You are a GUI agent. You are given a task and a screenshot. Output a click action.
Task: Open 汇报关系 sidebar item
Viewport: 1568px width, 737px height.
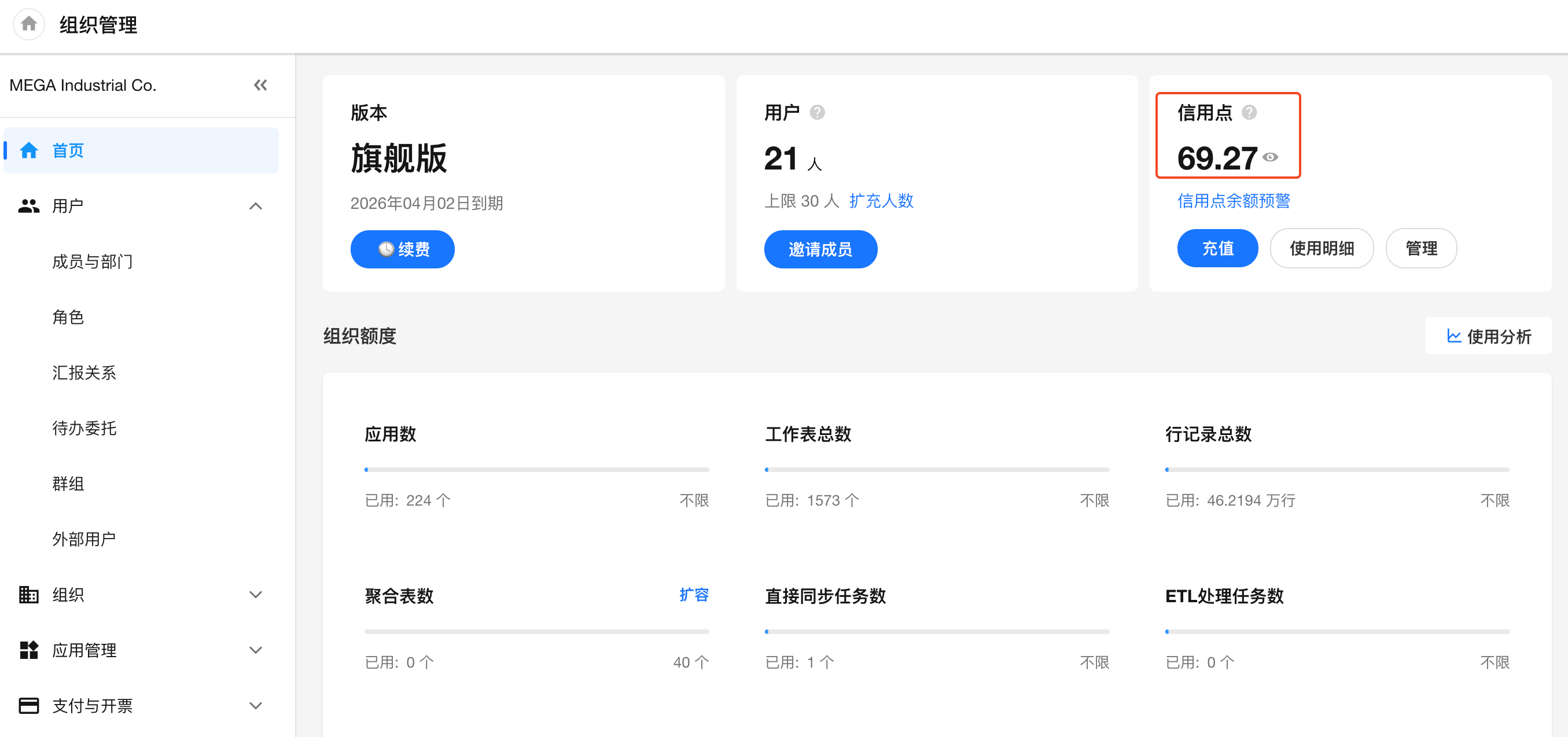[84, 373]
